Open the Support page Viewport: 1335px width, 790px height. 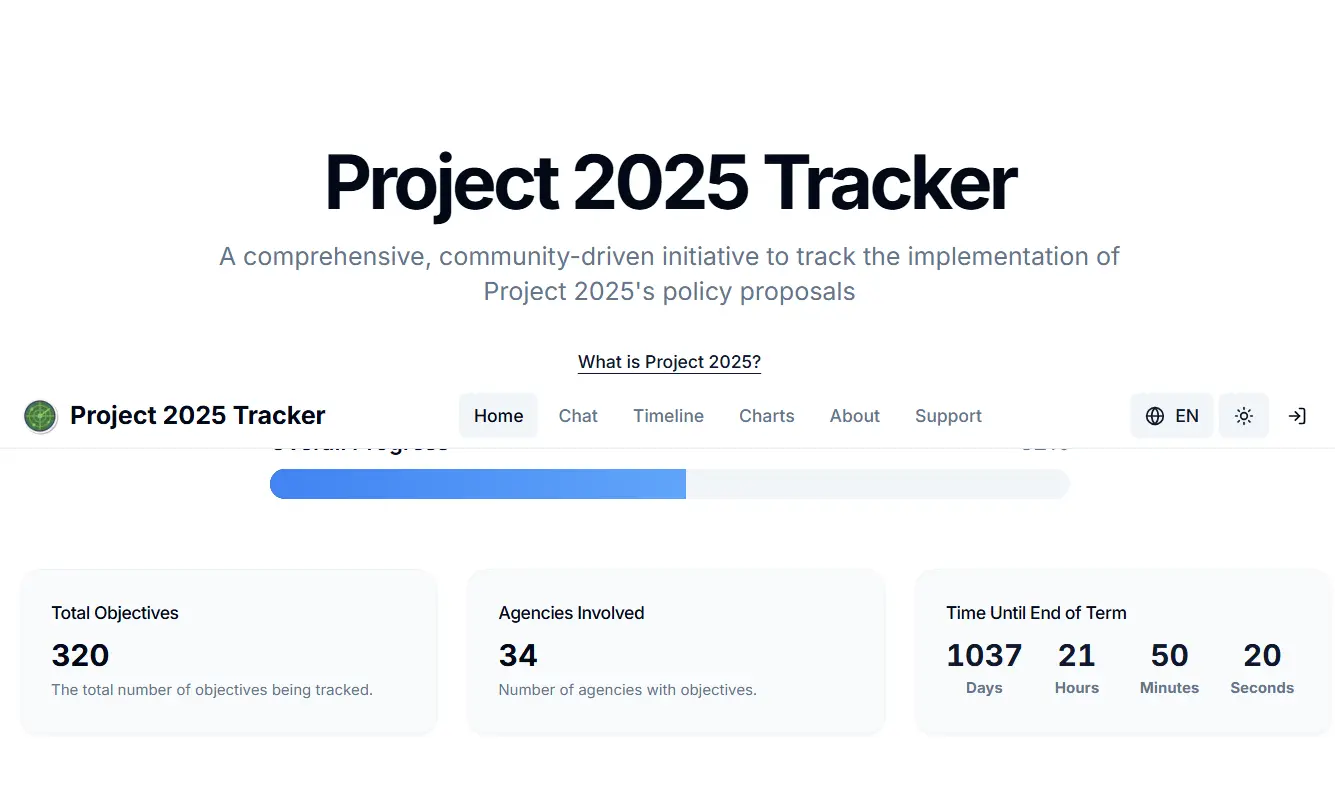click(948, 416)
